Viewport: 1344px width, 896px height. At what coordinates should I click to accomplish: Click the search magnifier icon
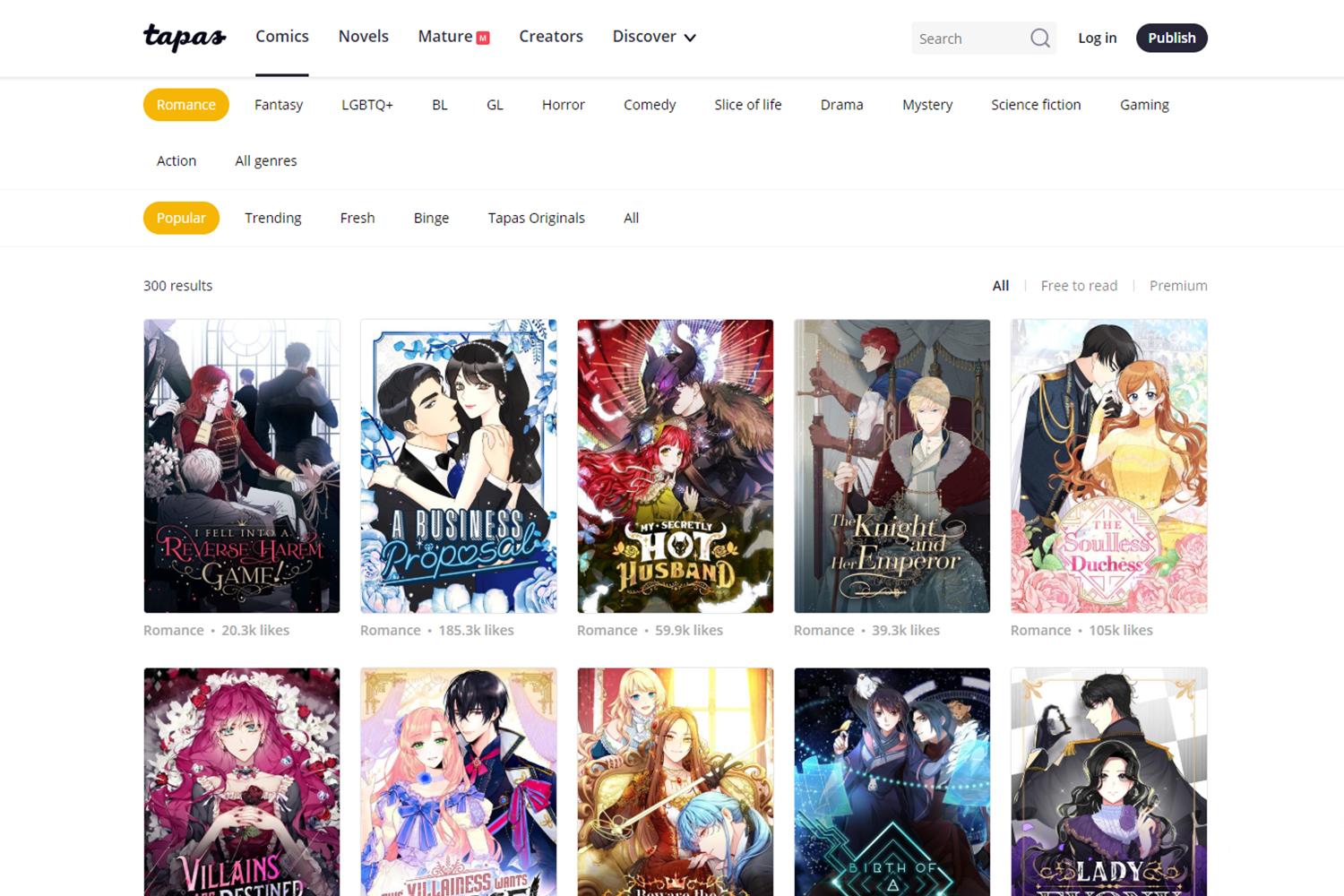(1039, 38)
